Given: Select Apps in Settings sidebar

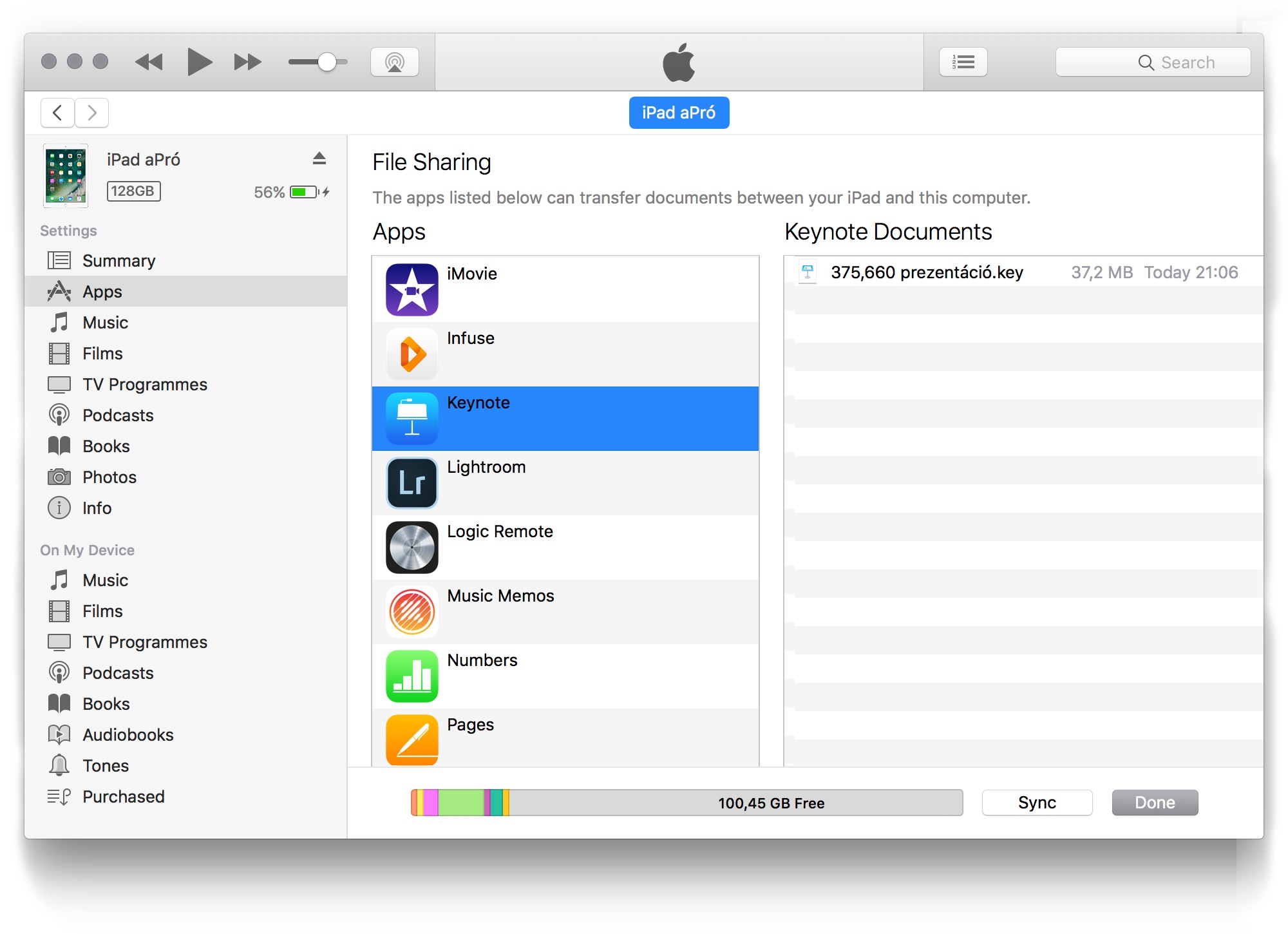Looking at the screenshot, I should 185,291.
